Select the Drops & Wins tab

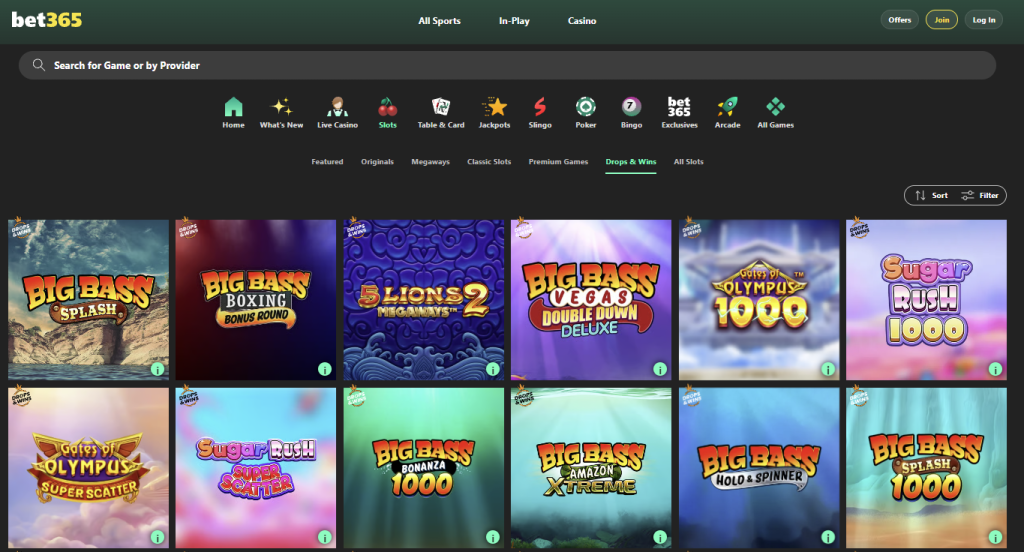pos(631,161)
